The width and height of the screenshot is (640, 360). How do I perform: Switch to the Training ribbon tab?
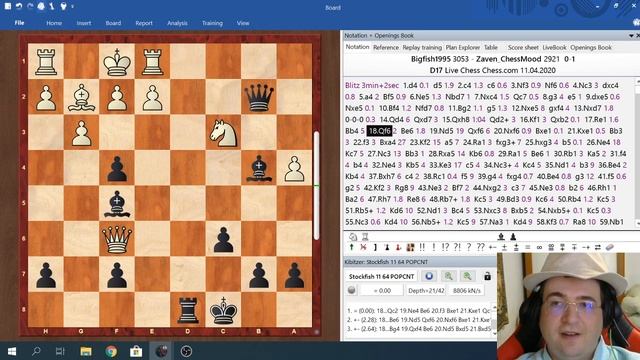point(212,23)
